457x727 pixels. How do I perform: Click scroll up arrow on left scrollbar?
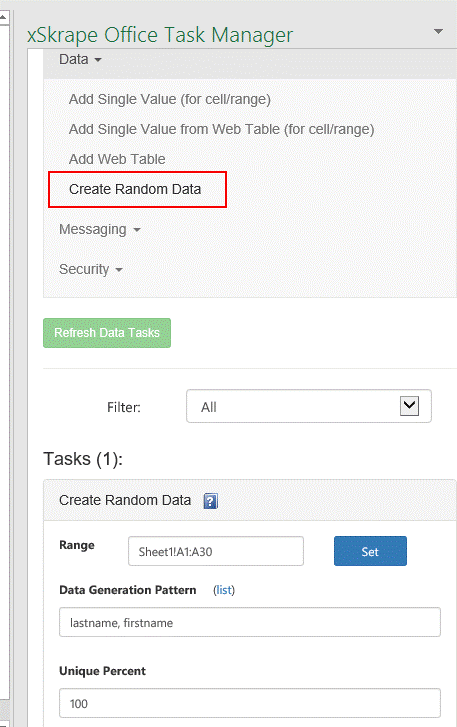click(x=3, y=18)
